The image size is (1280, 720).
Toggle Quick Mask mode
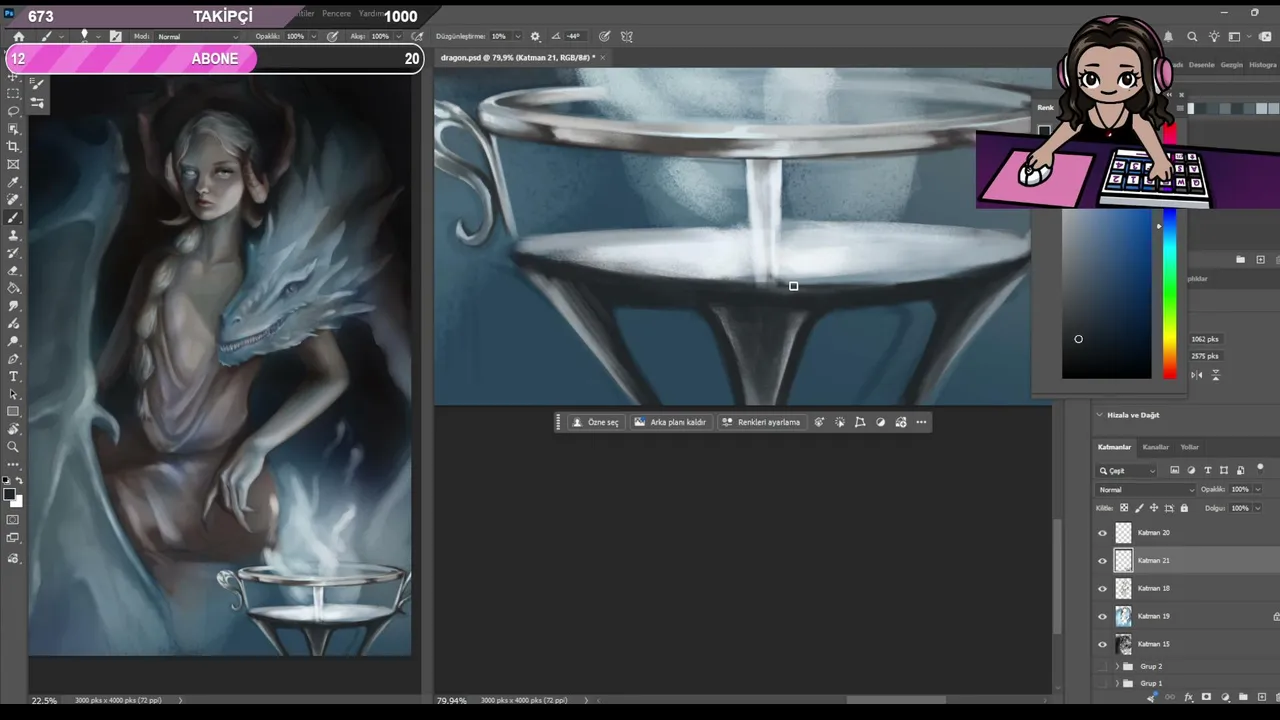point(13,520)
